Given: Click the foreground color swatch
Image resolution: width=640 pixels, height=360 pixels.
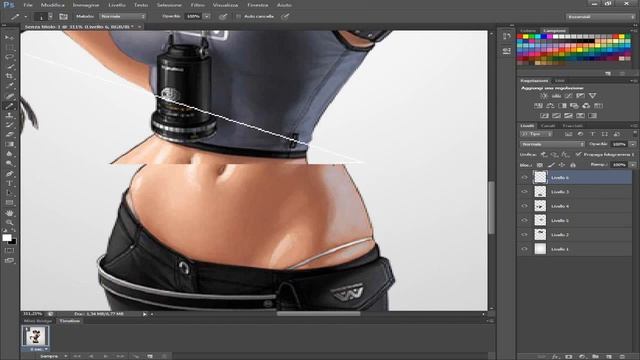Looking at the screenshot, I should (7, 238).
